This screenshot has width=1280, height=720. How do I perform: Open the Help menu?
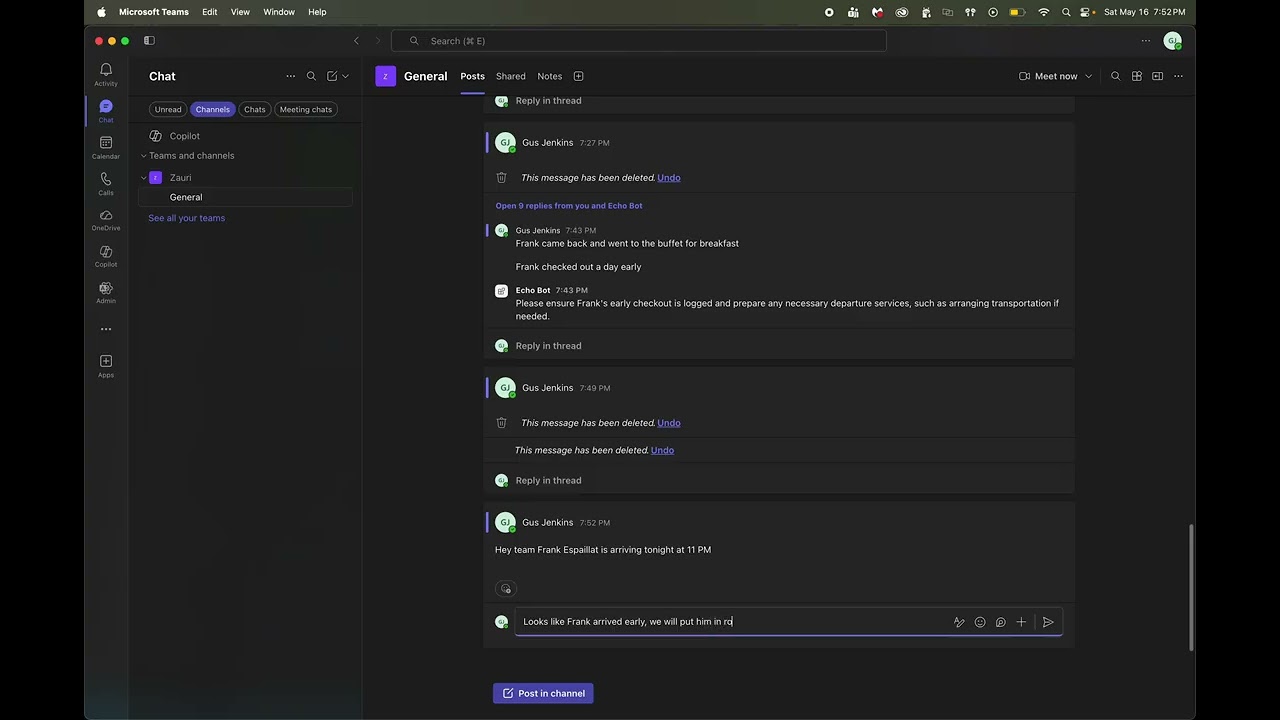point(317,12)
